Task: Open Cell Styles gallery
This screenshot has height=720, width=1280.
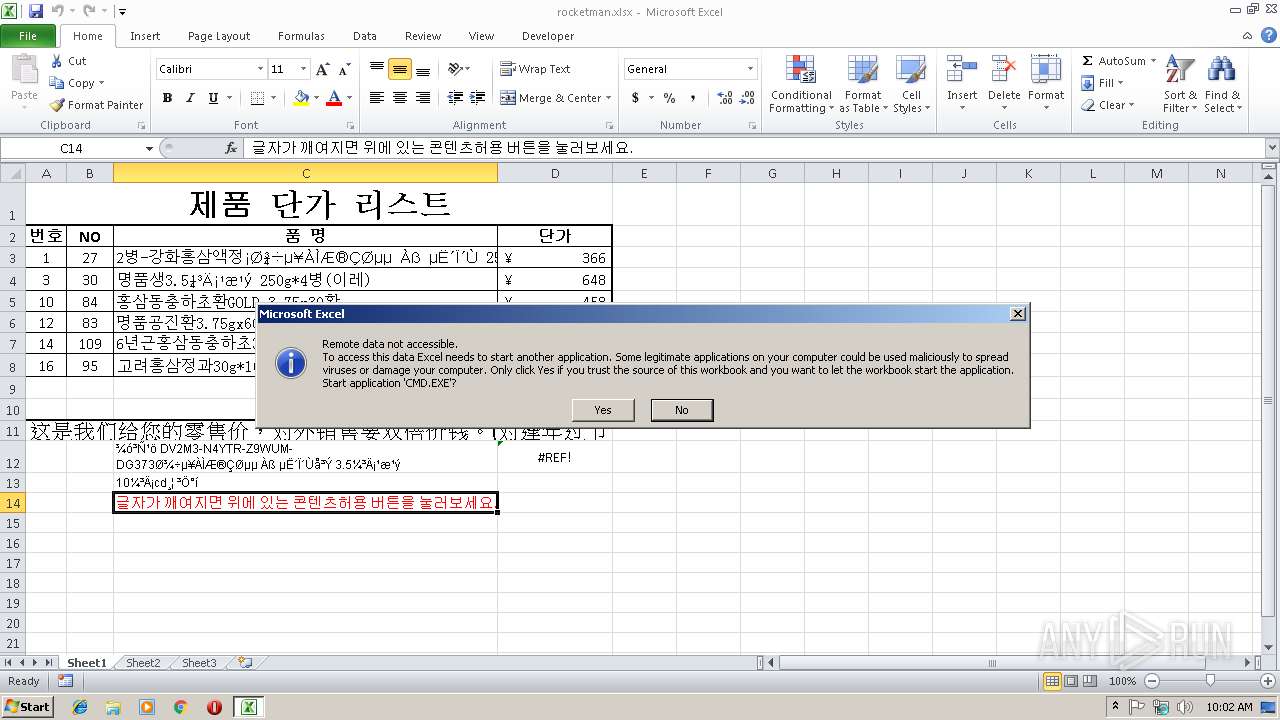Action: [910, 86]
